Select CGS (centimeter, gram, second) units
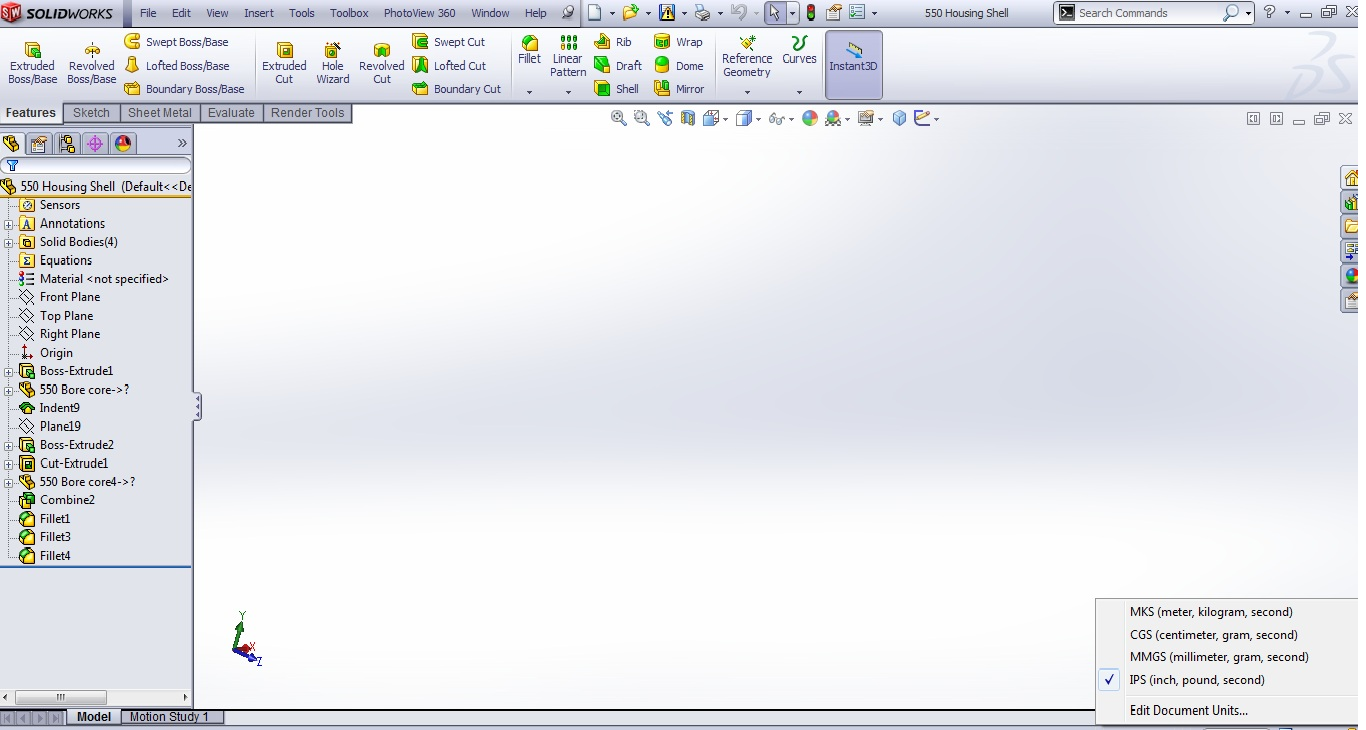 click(x=1213, y=635)
